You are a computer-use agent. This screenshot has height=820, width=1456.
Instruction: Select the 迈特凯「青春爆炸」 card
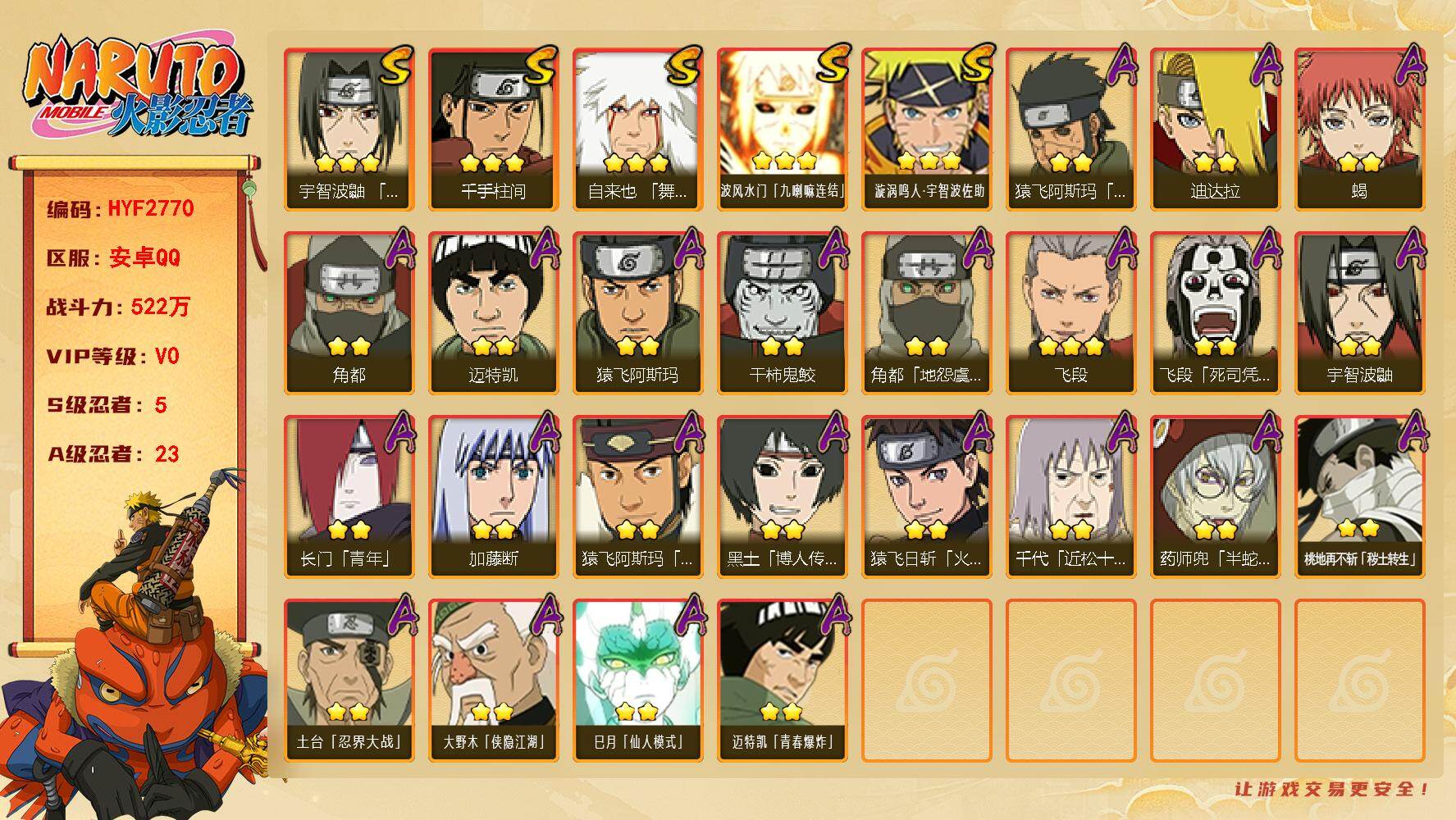tap(782, 681)
